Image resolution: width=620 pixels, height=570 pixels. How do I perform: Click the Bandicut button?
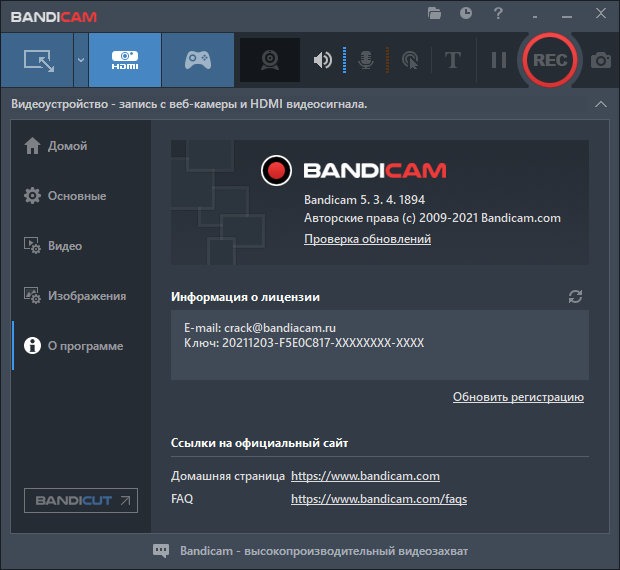tap(80, 500)
